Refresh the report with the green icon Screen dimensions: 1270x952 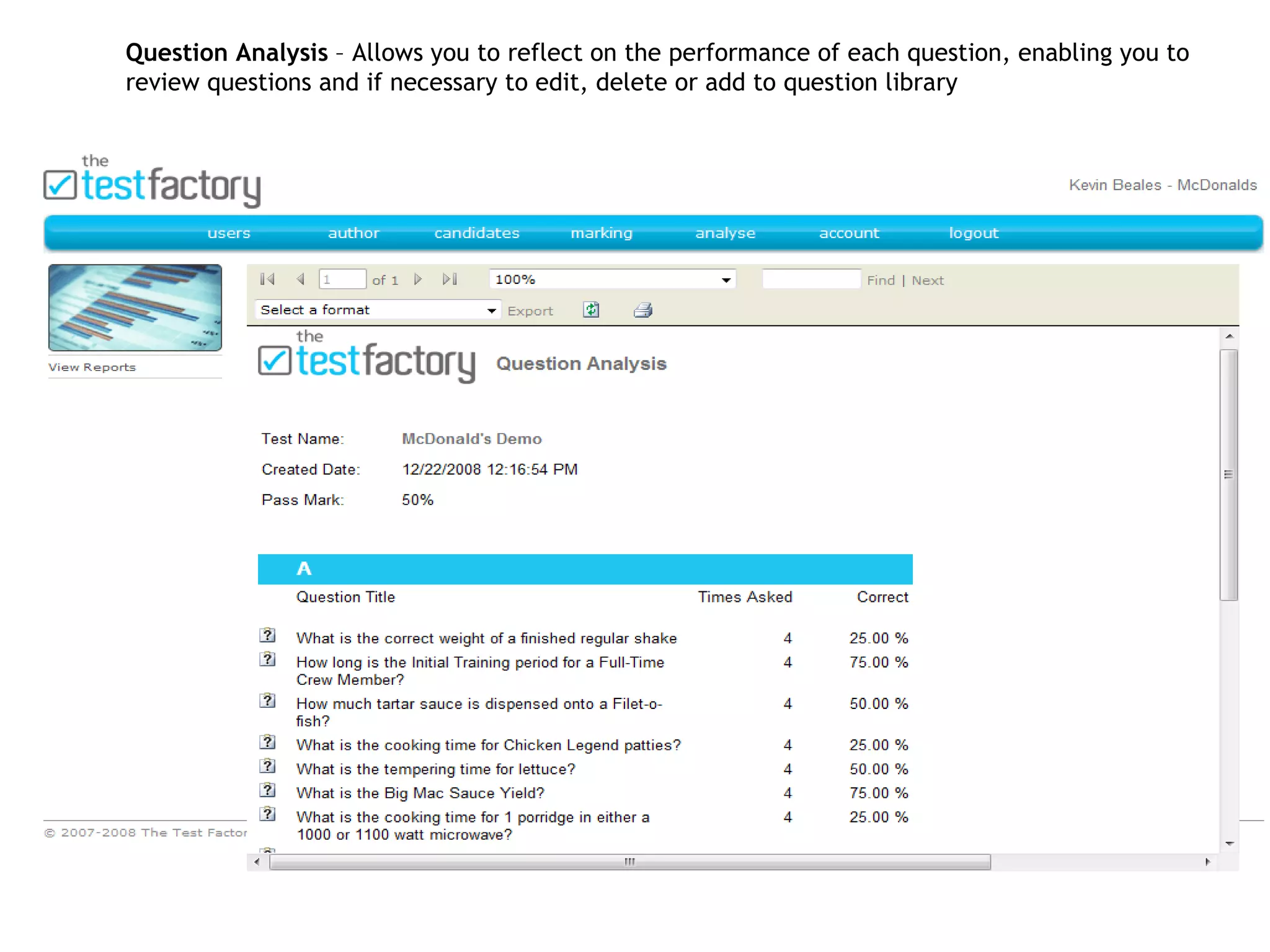click(x=591, y=309)
